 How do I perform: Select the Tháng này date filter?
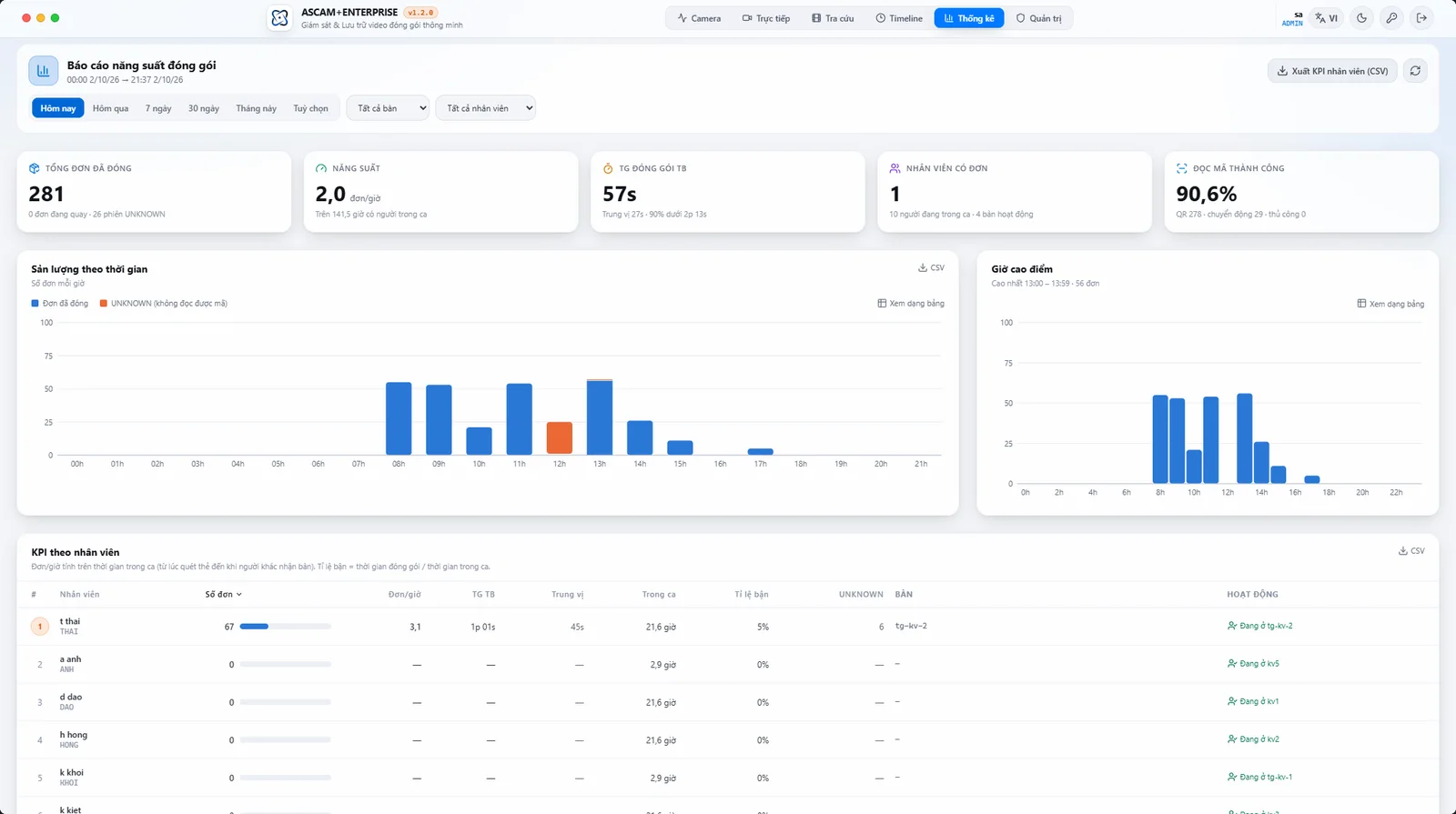(x=256, y=108)
